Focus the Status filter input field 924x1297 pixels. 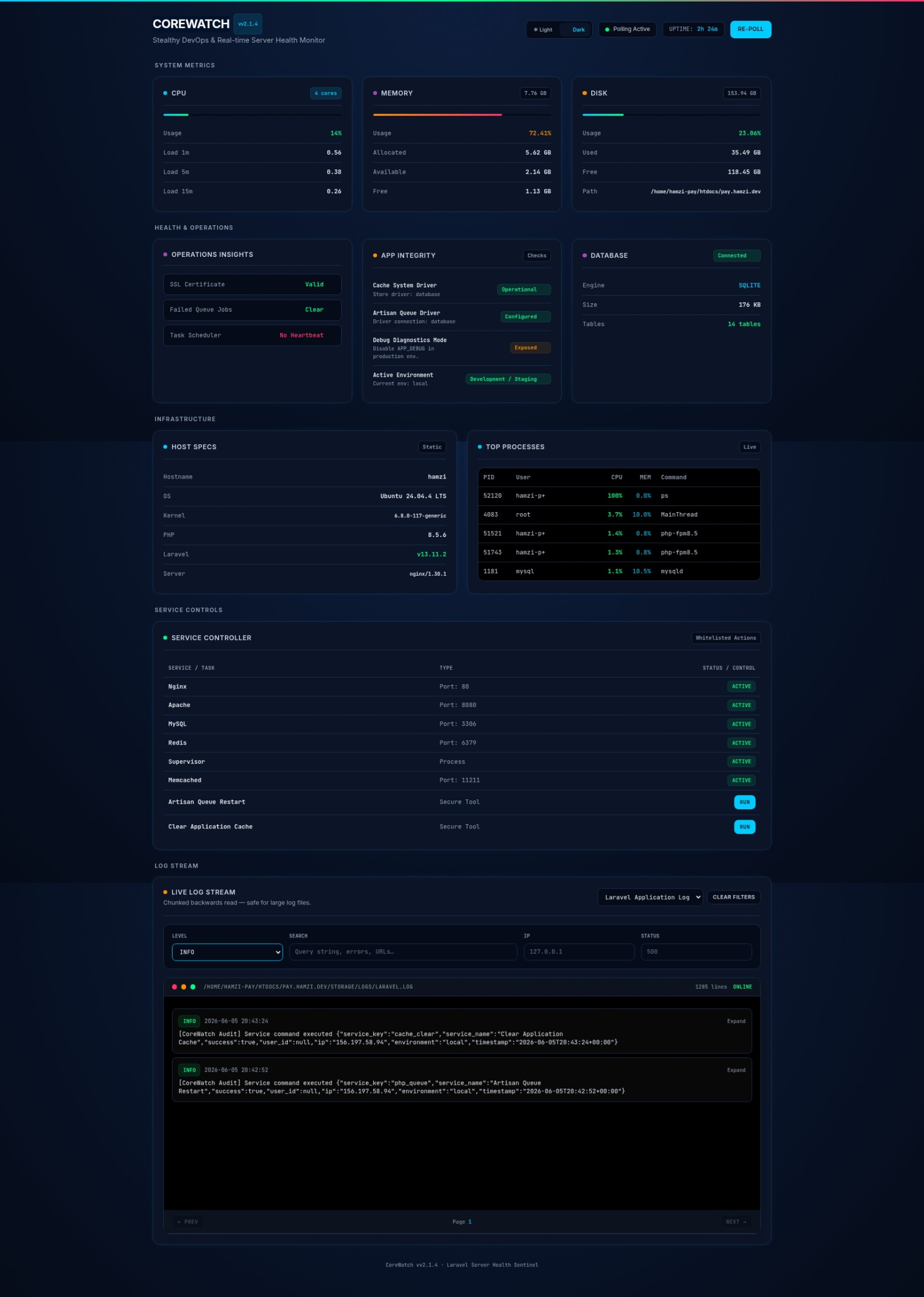click(x=696, y=952)
